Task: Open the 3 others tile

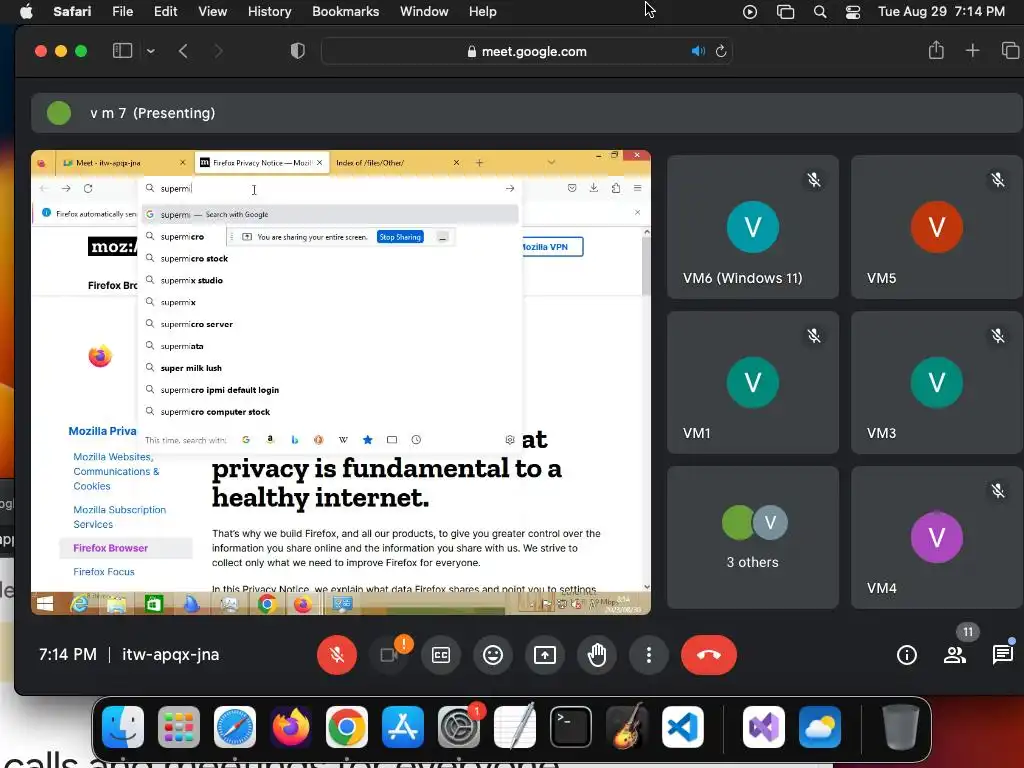Action: click(x=753, y=537)
